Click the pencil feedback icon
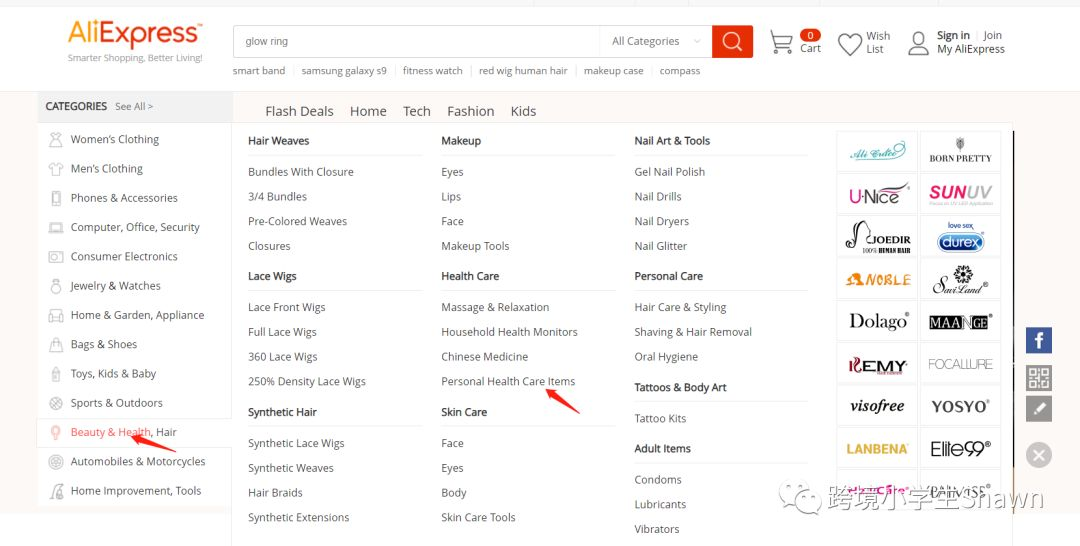 coord(1039,408)
